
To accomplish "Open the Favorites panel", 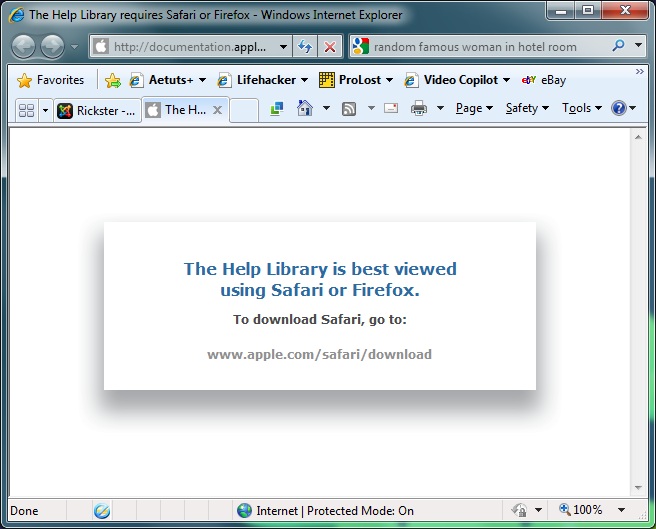I will (x=50, y=80).
